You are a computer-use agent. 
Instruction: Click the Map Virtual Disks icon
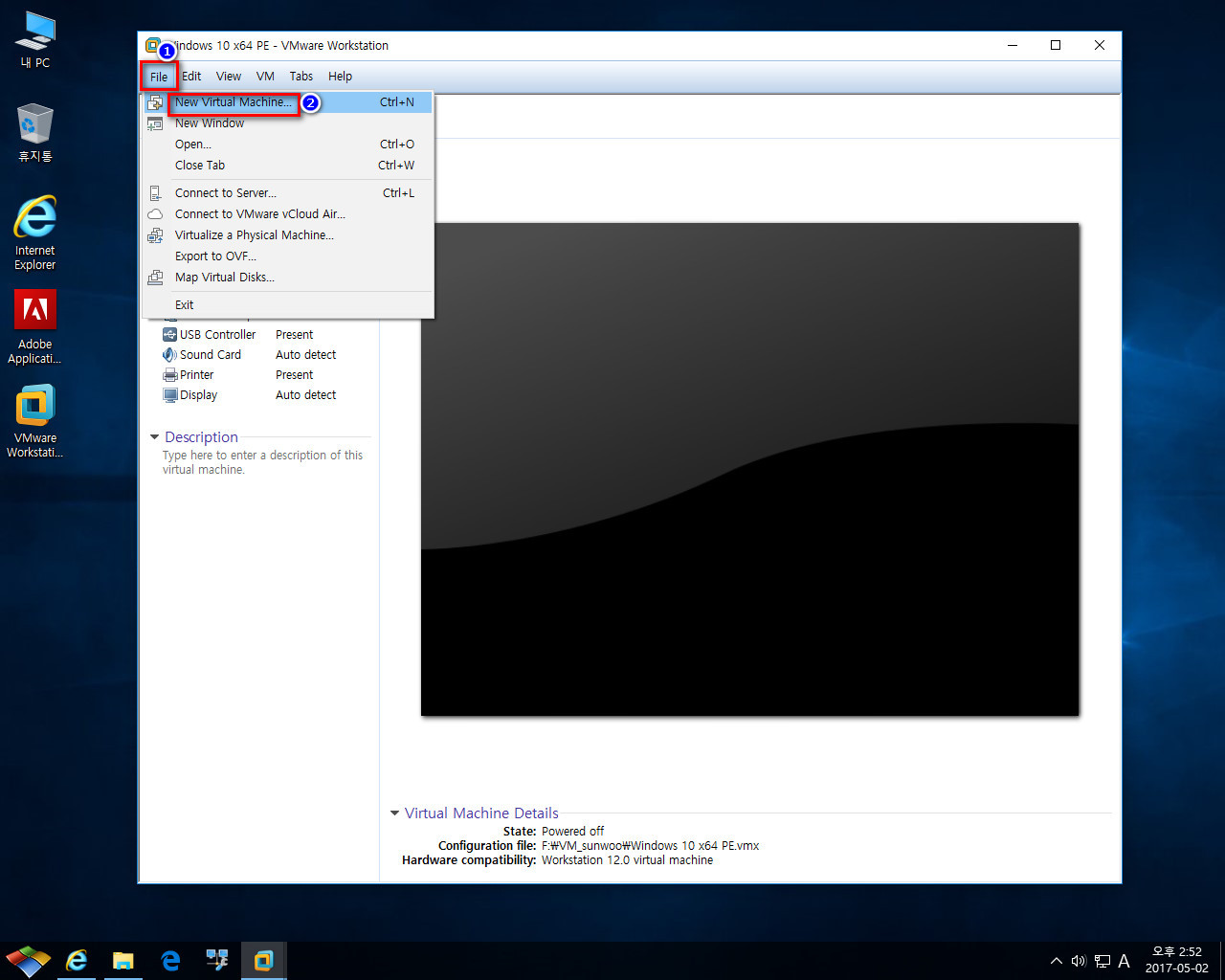pyautogui.click(x=155, y=278)
